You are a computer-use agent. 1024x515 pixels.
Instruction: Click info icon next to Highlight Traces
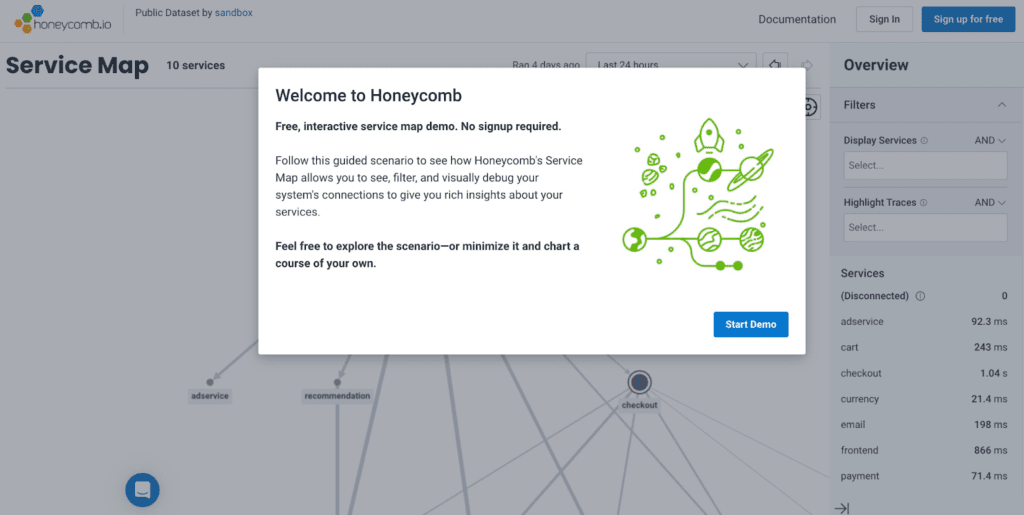click(x=924, y=203)
